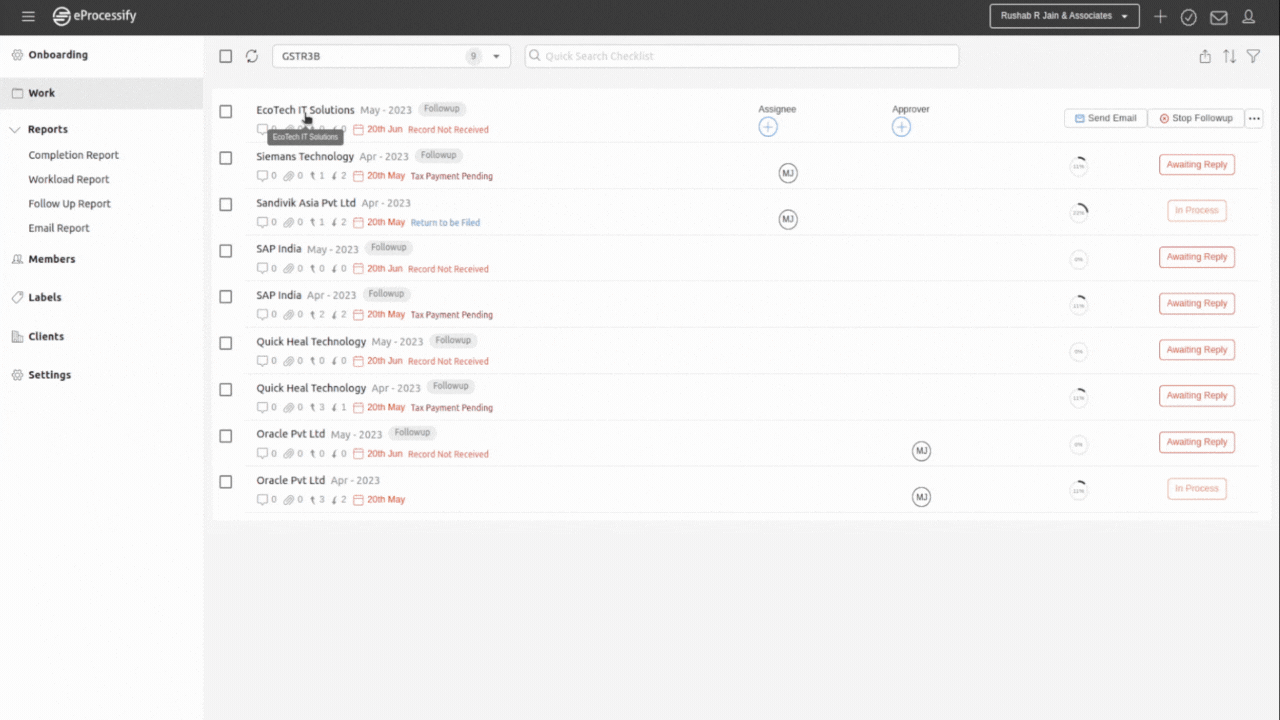Image resolution: width=1280 pixels, height=720 pixels.
Task: Toggle the select-all checkbox in toolbar
Action: [x=226, y=56]
